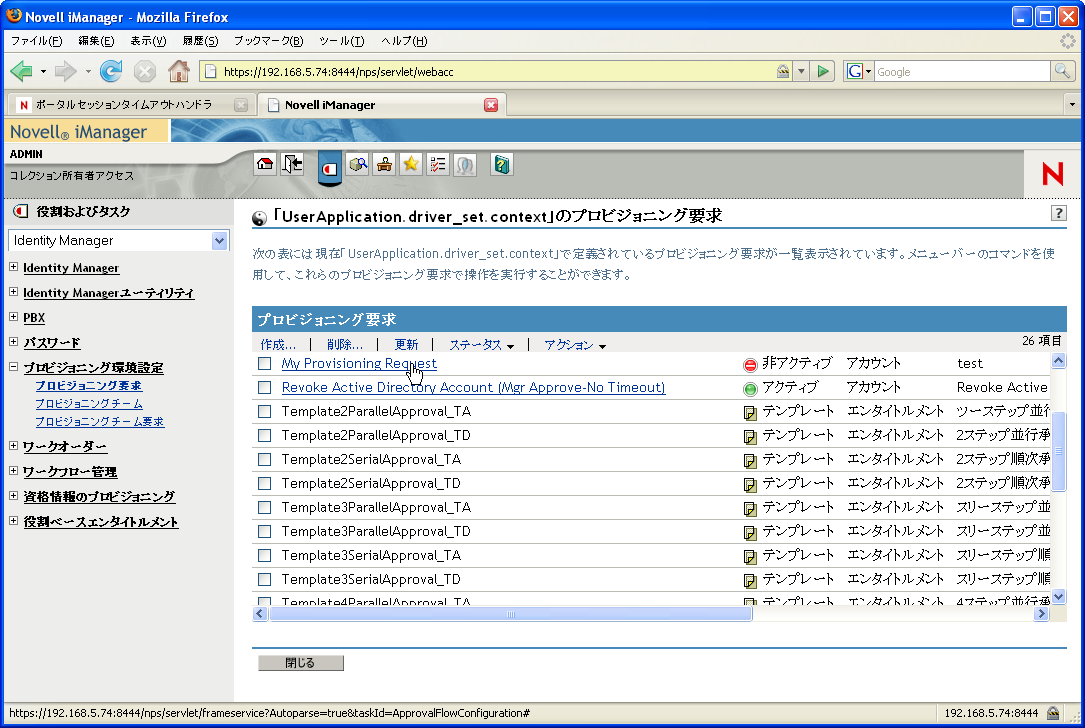Open the ステータス dropdown menu
The height and width of the screenshot is (728, 1085).
[482, 345]
